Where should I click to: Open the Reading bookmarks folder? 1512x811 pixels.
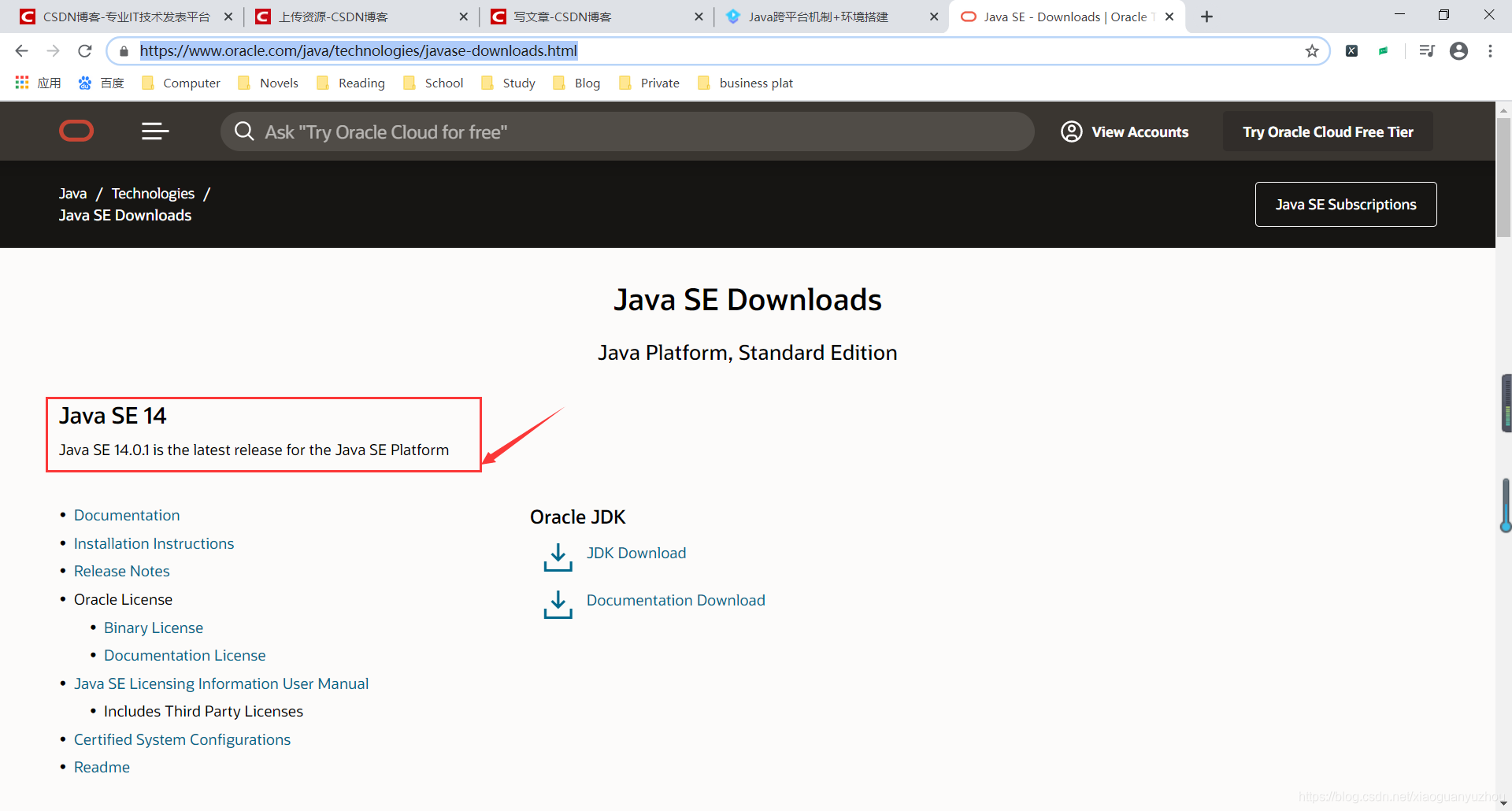pos(351,83)
